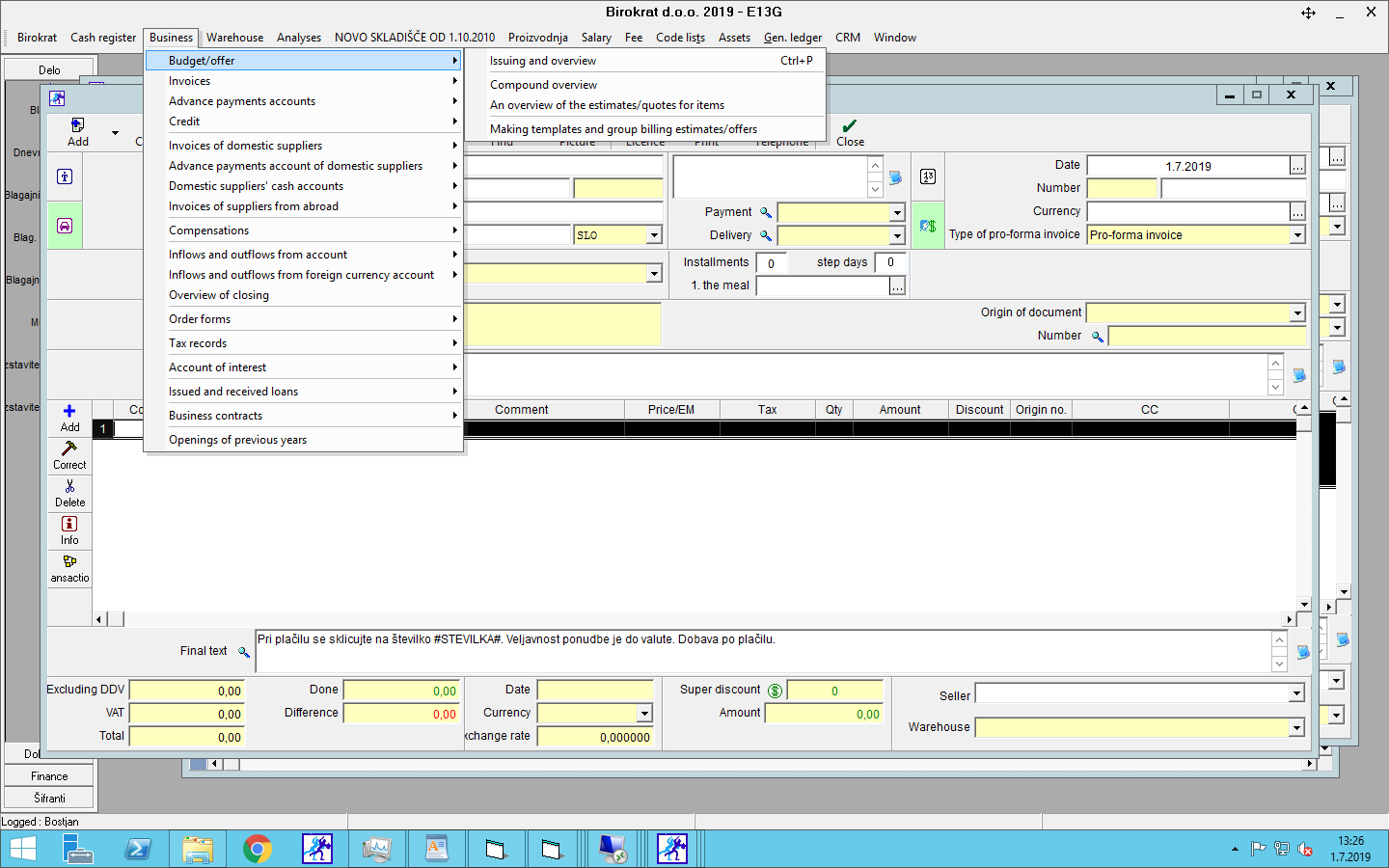Open the Payment dropdown
The height and width of the screenshot is (868, 1389).
pos(897,212)
